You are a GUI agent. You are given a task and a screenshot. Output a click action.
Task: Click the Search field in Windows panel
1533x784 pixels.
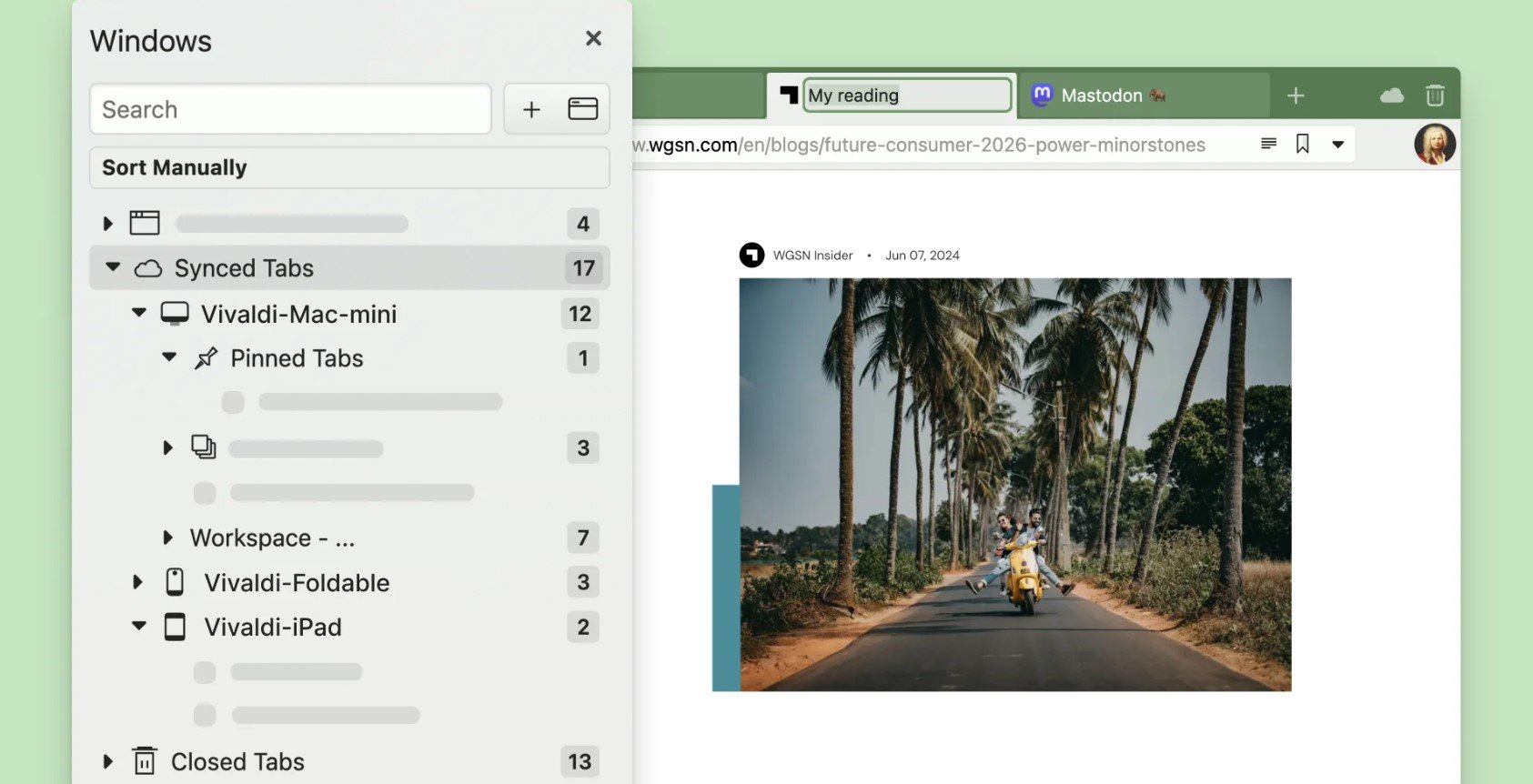click(x=290, y=109)
